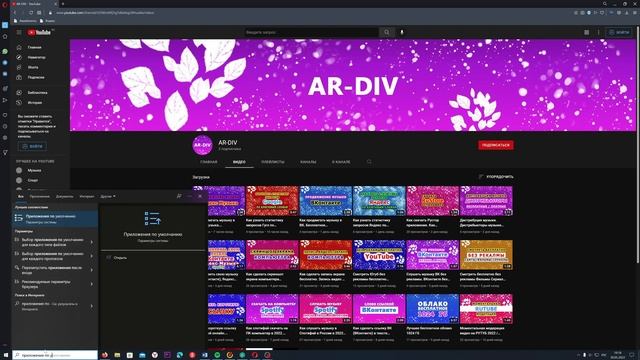This screenshot has height=360, width=640.
Task: Expand arrow for default apps by protocol
Action: pos(91,256)
